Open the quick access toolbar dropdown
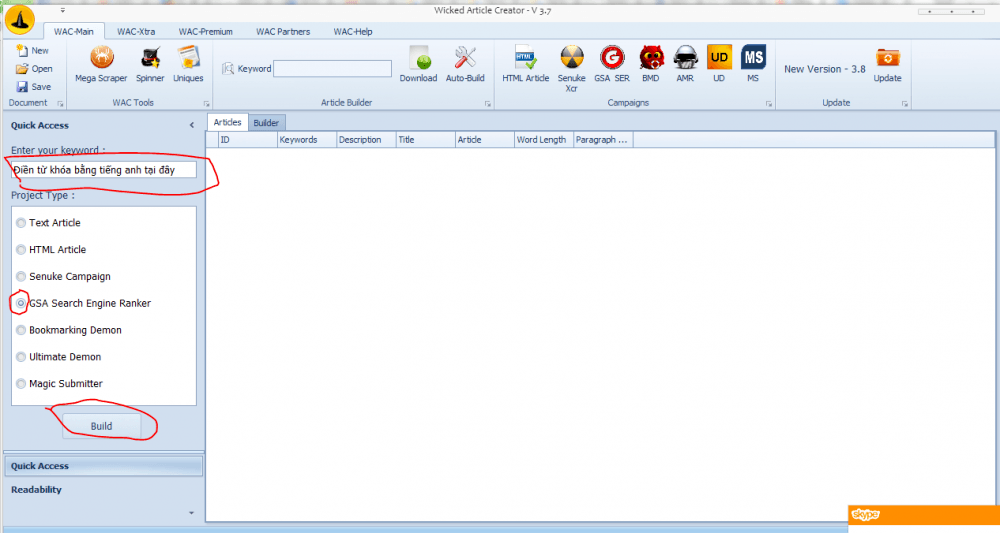Screen dimensions: 1000x533 tap(62, 10)
